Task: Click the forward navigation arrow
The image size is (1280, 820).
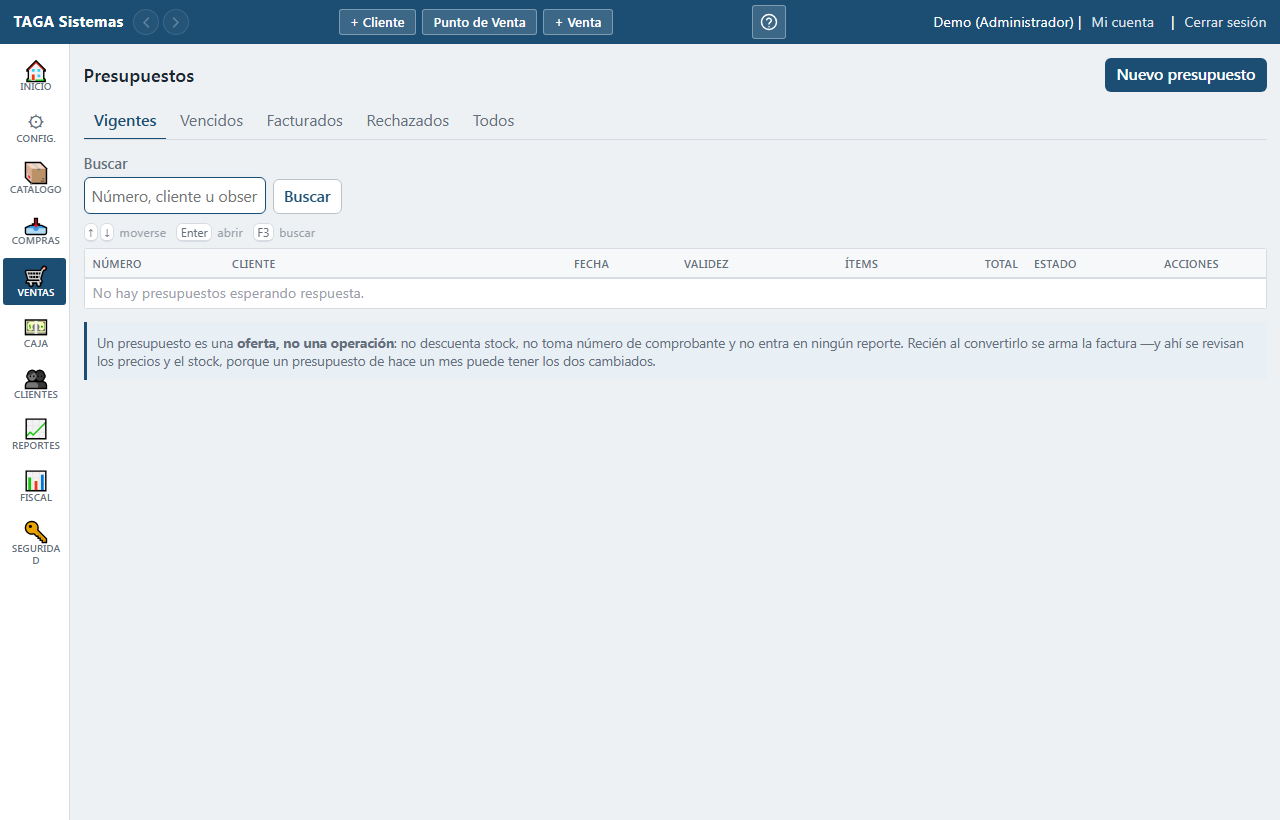Action: click(176, 22)
